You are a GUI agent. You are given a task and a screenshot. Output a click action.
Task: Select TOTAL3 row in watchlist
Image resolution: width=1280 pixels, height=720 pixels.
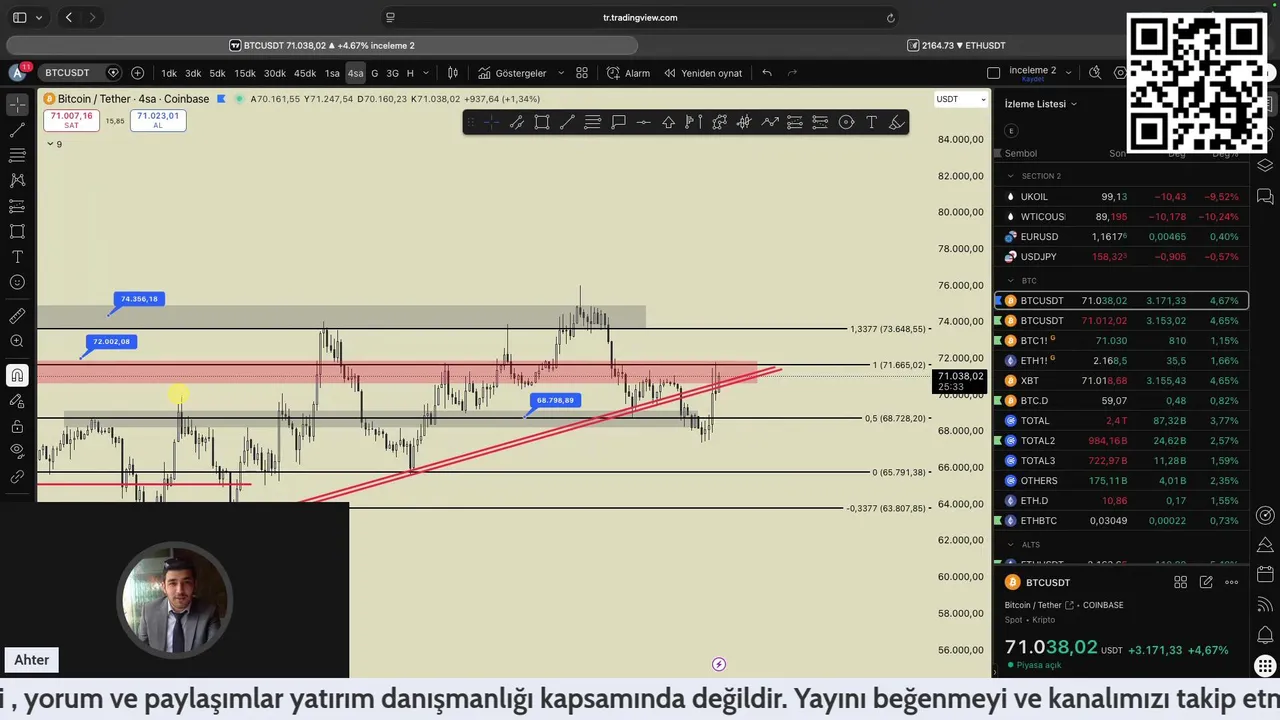[x=1121, y=461]
